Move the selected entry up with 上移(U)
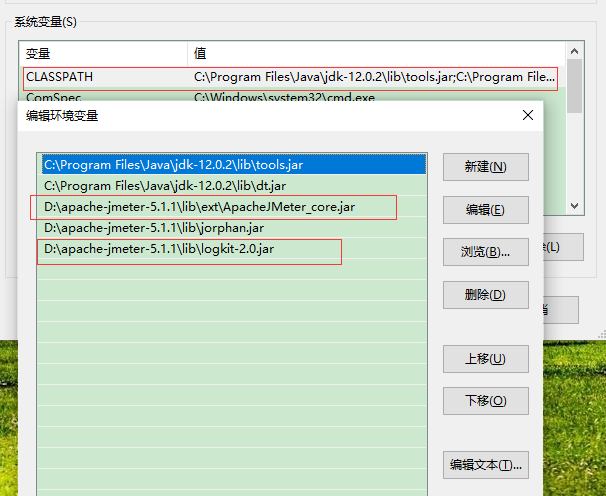Viewport: 606px width, 496px height. (485, 359)
